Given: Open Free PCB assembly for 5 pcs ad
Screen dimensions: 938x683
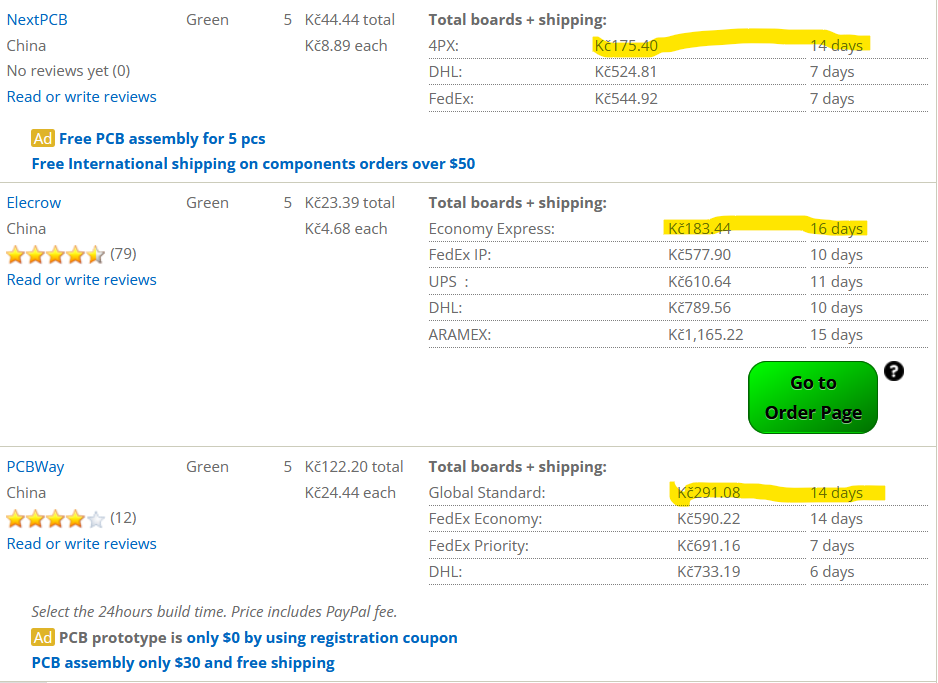Looking at the screenshot, I should (x=162, y=138).
